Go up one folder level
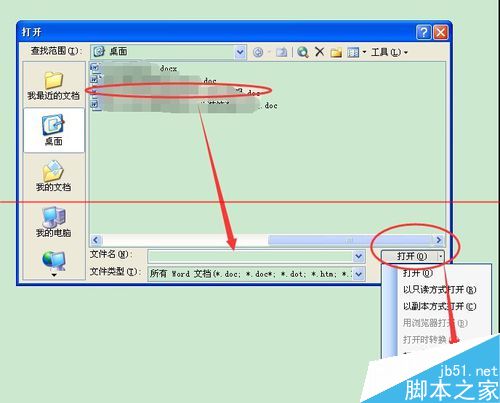The width and height of the screenshot is (500, 403). coord(281,52)
